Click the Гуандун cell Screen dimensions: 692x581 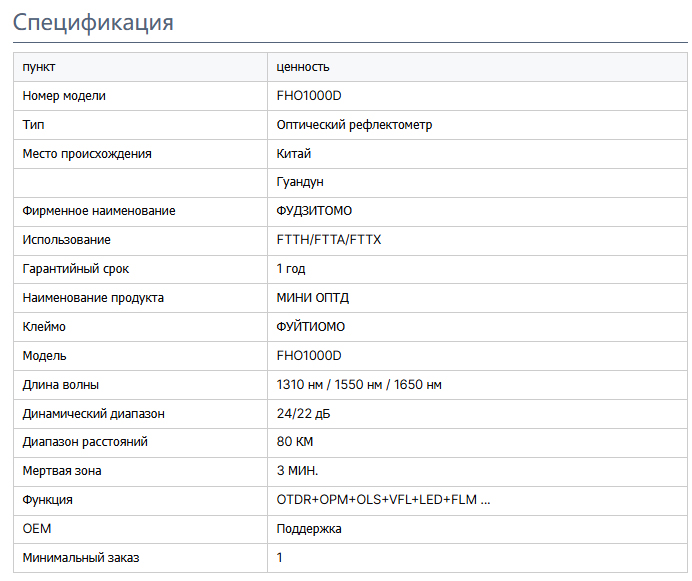click(x=300, y=182)
